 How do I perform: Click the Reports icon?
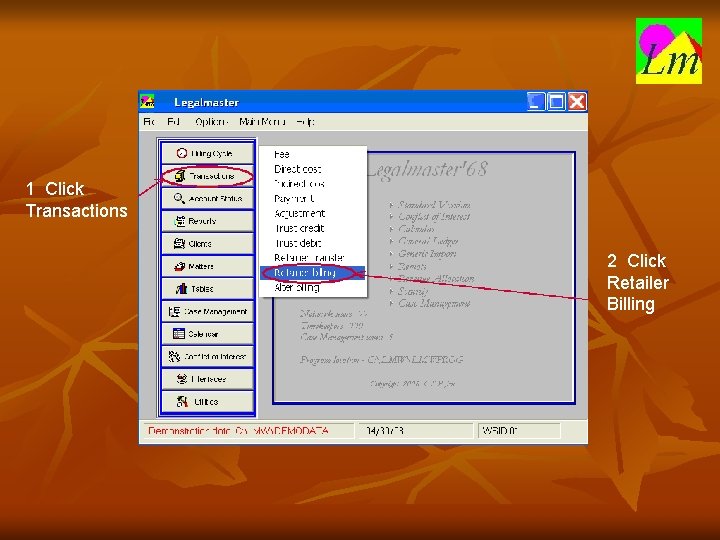(x=180, y=221)
